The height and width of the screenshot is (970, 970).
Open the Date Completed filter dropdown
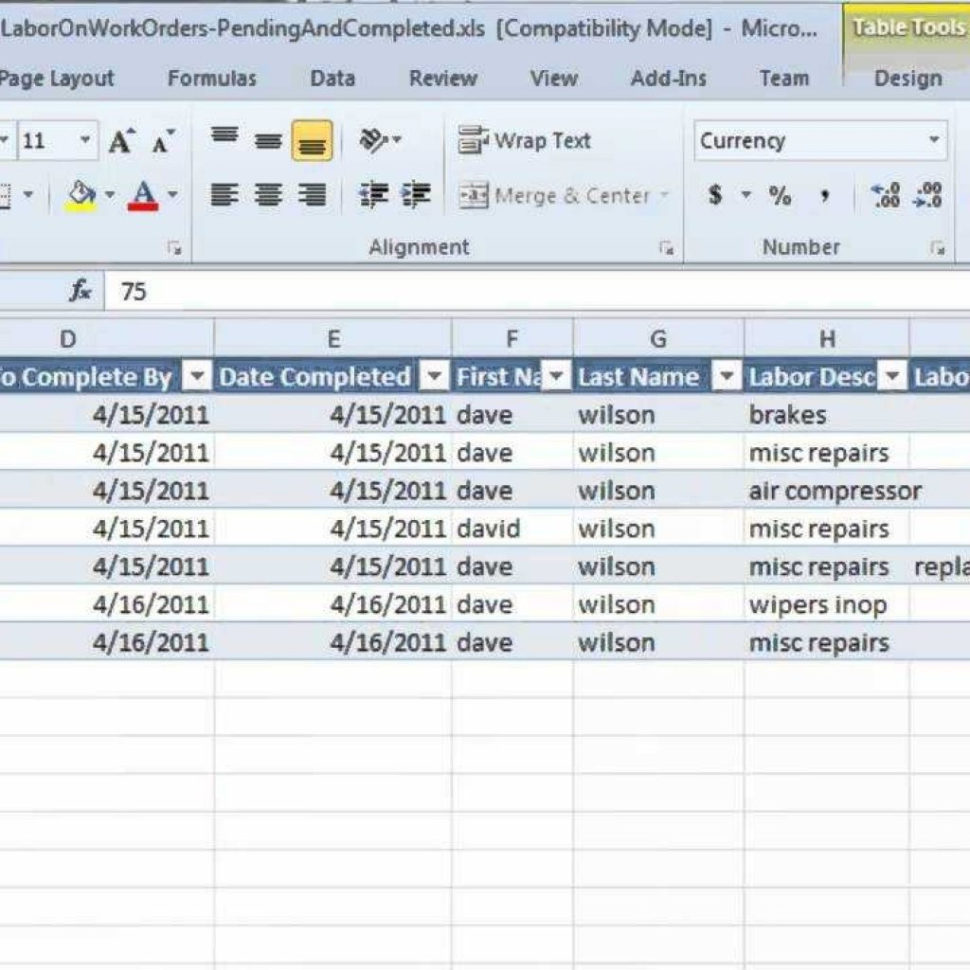tap(435, 377)
